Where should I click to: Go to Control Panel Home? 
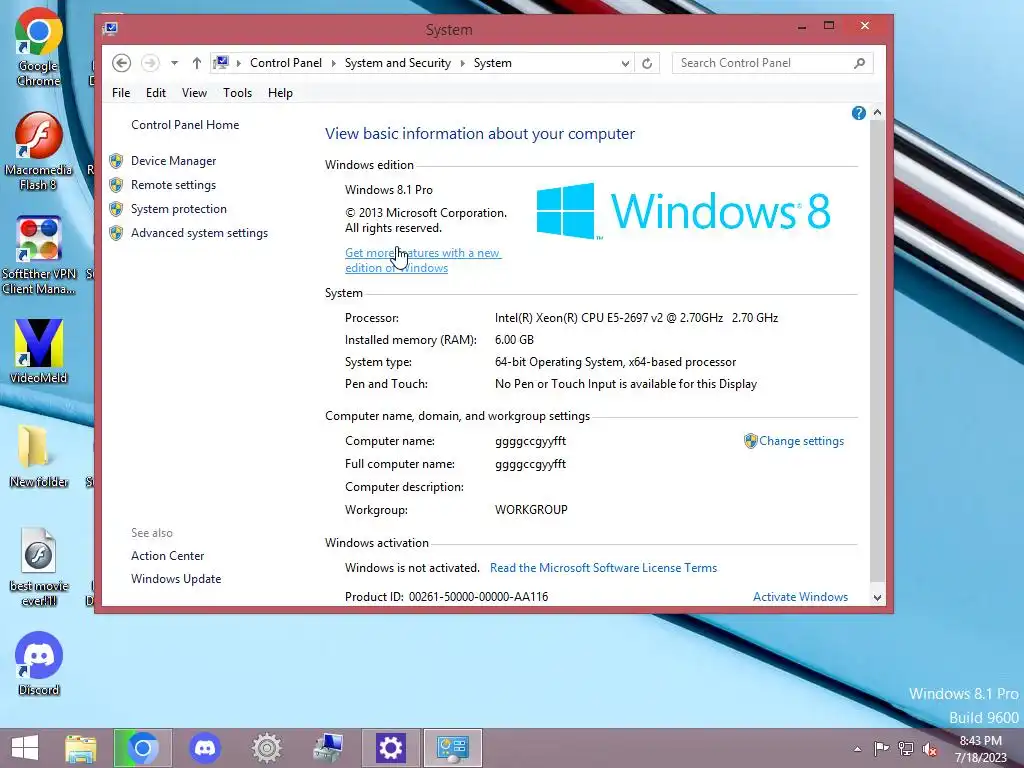click(x=185, y=125)
